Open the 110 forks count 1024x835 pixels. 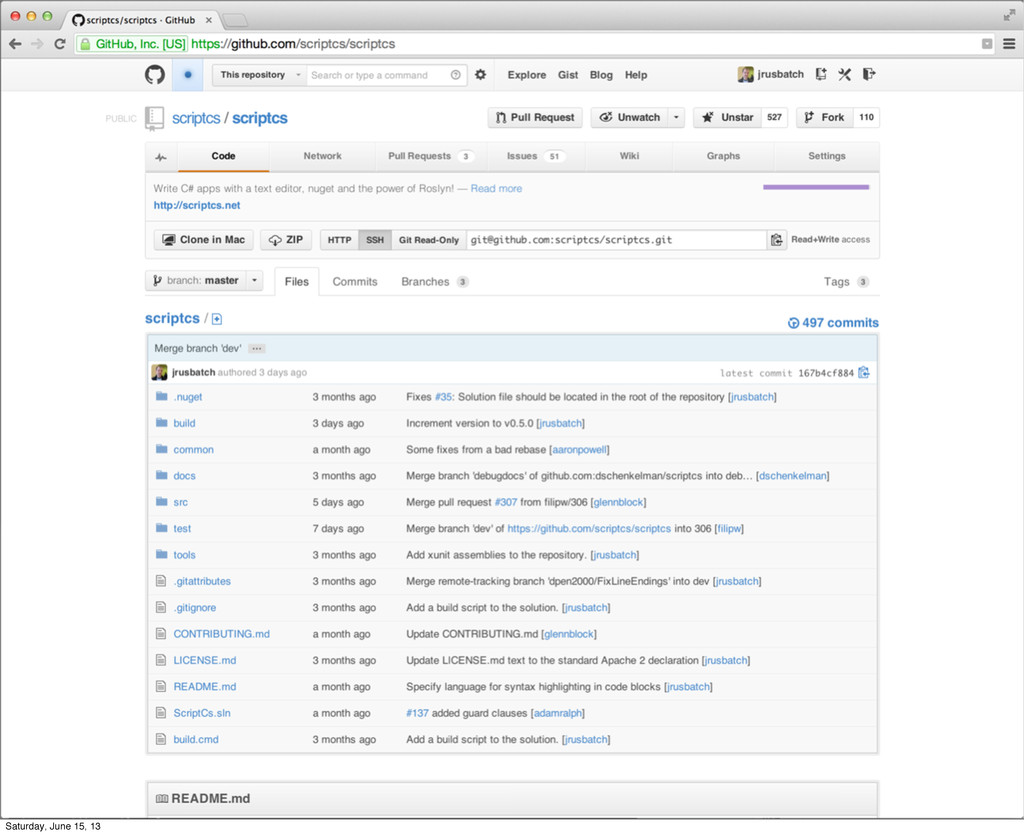(x=867, y=118)
